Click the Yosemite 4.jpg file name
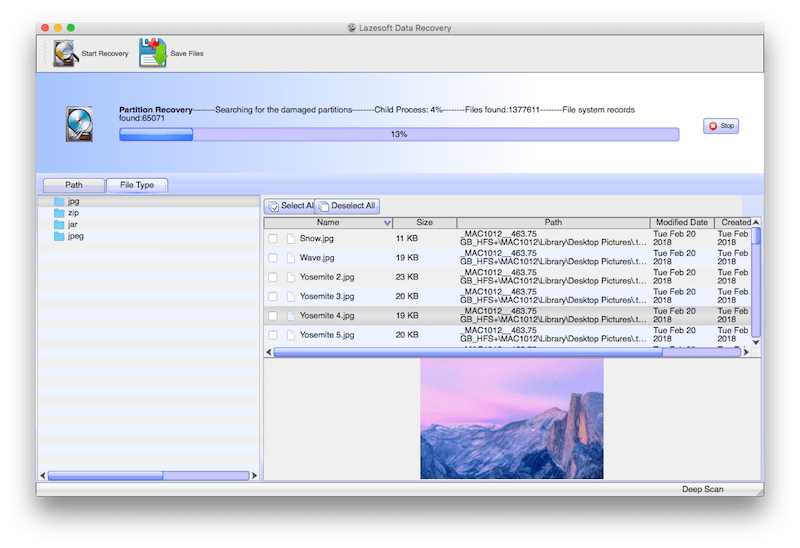The width and height of the screenshot is (800, 548). point(327,316)
